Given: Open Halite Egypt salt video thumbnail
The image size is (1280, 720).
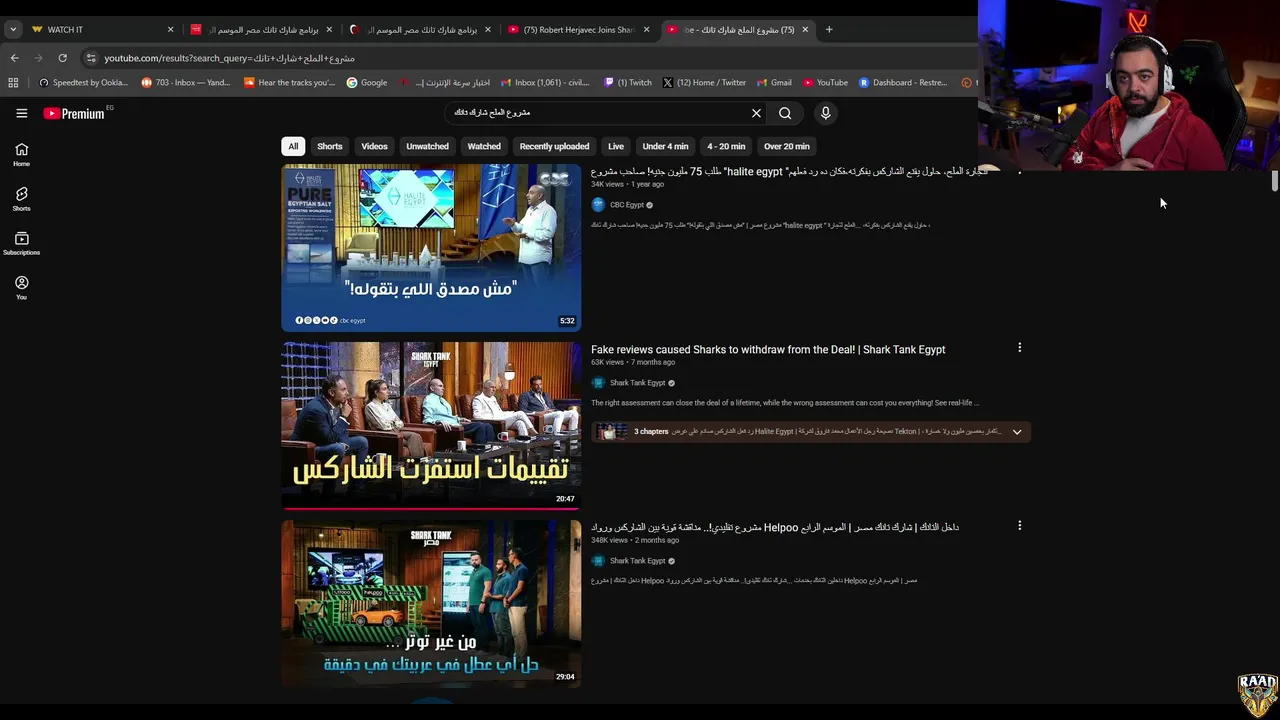Looking at the screenshot, I should tap(431, 248).
